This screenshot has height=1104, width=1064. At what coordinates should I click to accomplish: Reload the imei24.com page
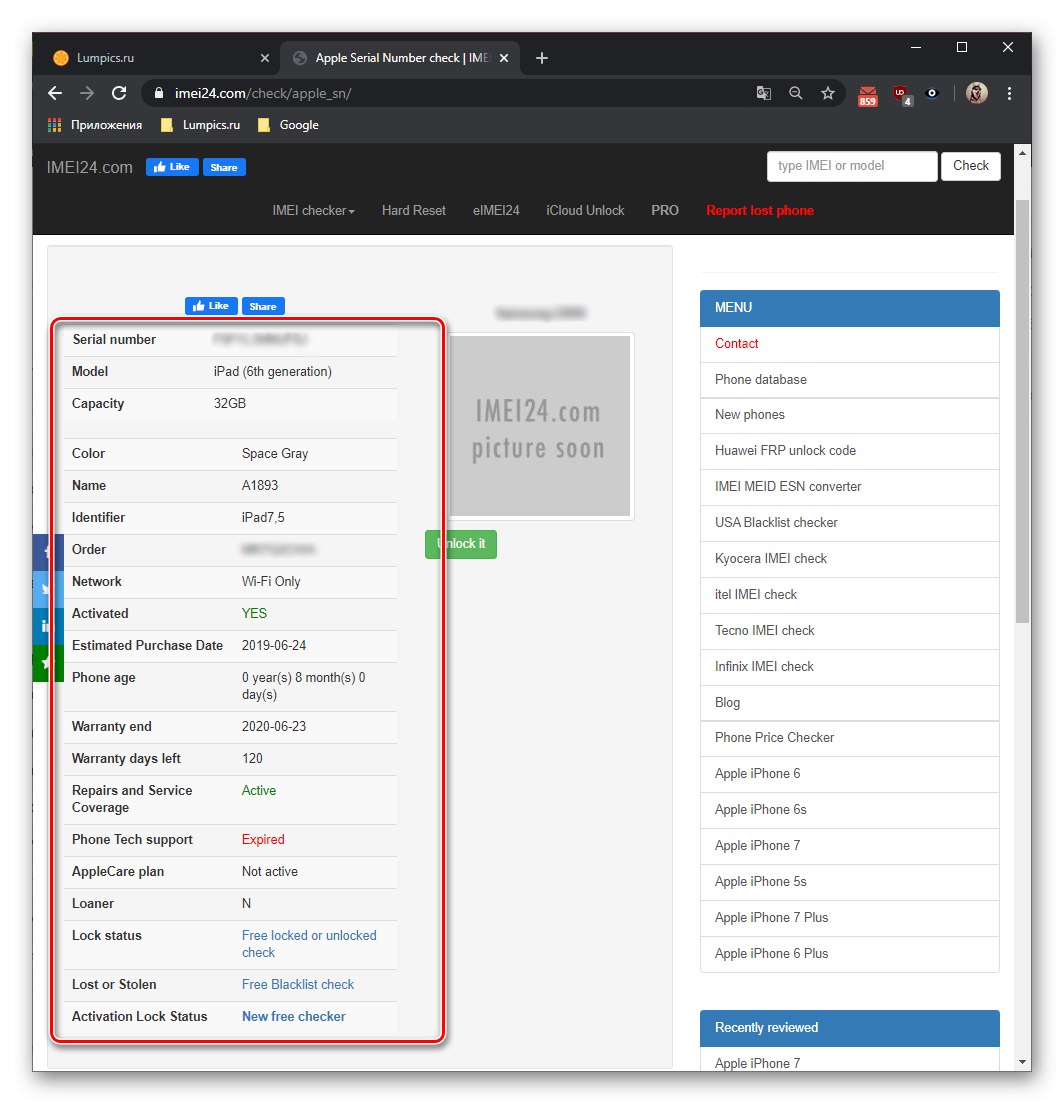tap(119, 93)
